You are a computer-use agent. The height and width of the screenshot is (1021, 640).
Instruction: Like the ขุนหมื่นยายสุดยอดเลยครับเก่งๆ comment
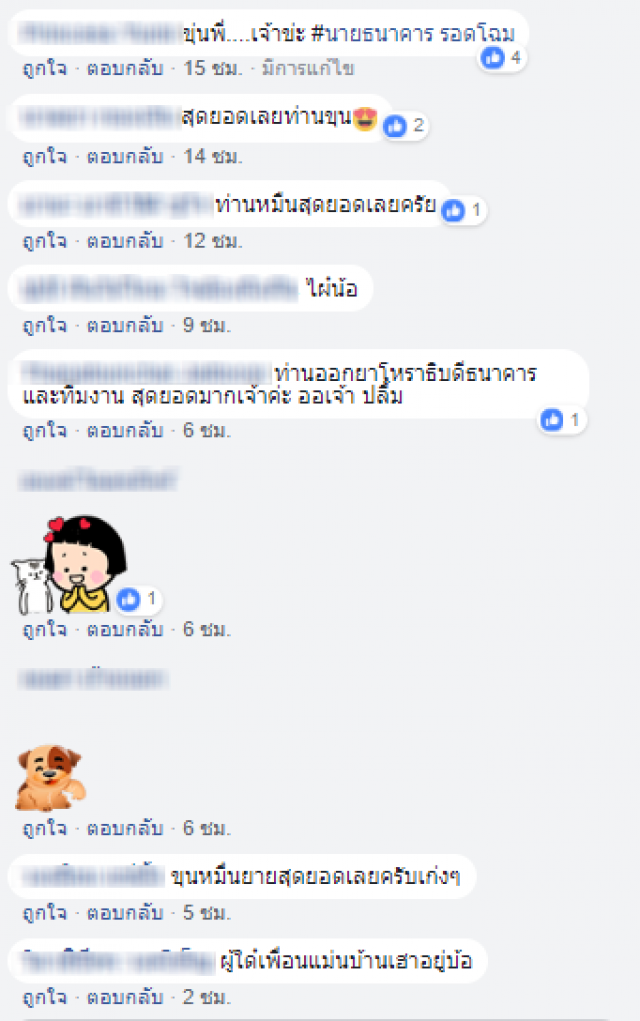(x=45, y=913)
